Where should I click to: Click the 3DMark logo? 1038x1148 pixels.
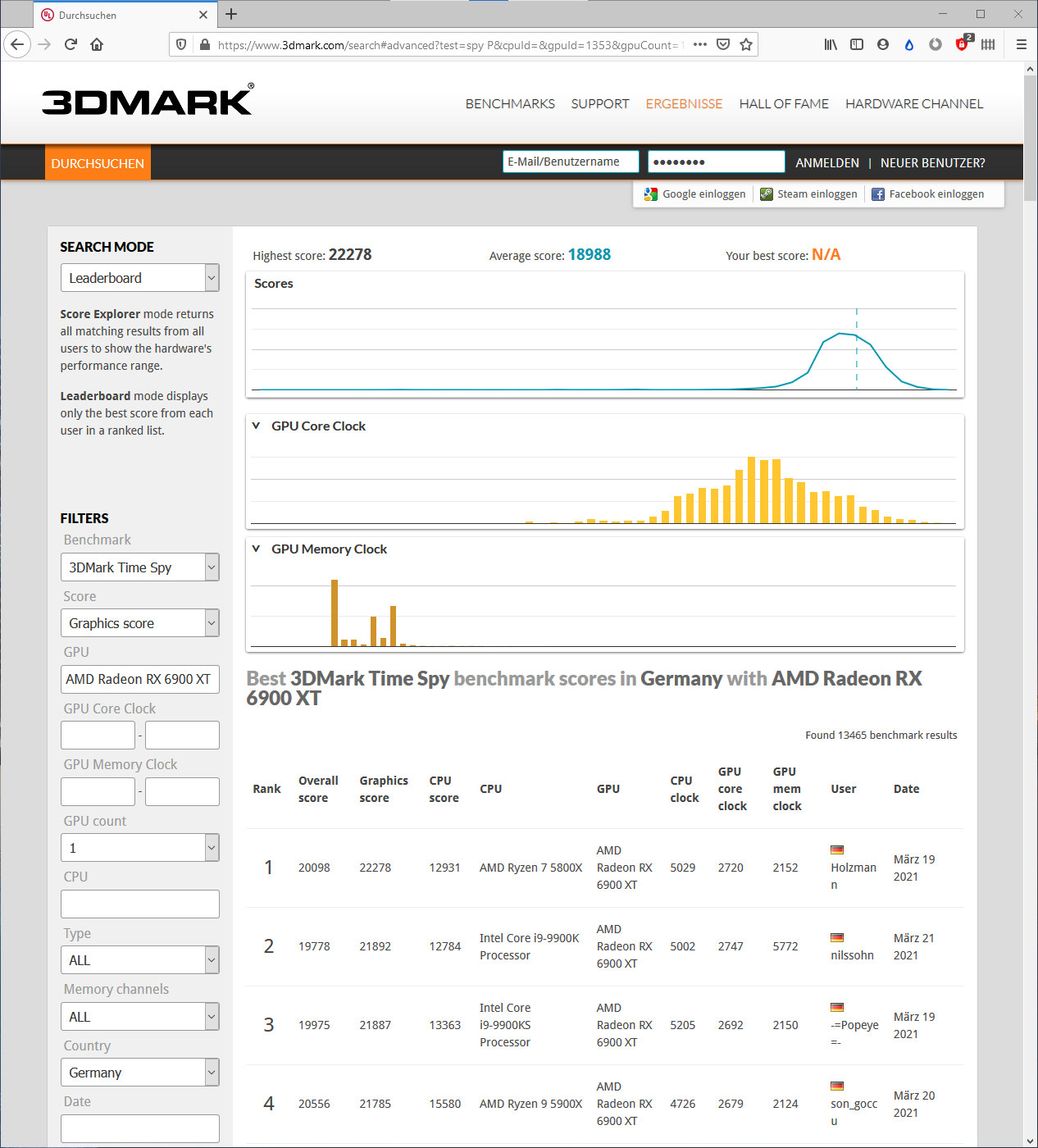pos(148,100)
